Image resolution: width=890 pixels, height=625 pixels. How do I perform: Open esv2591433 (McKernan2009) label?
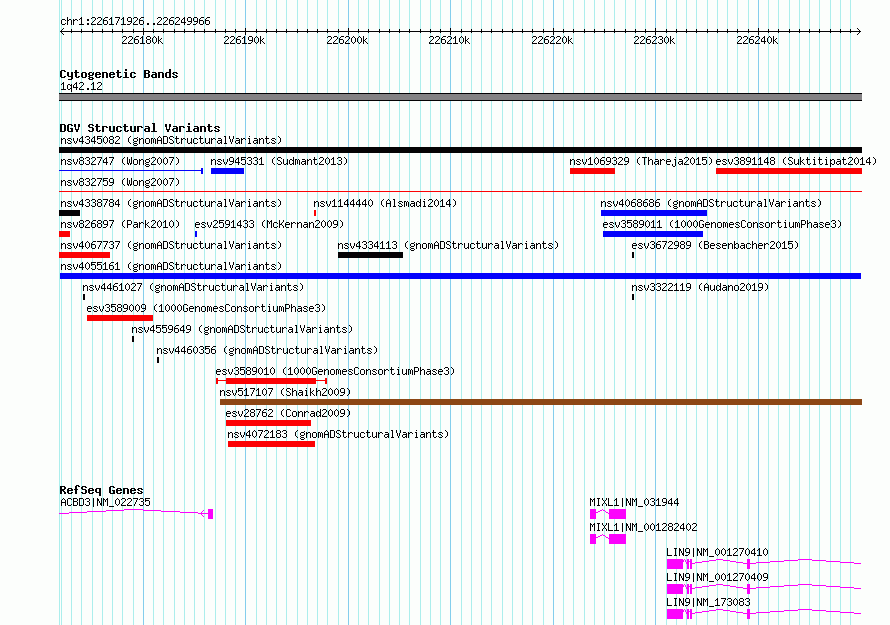pyautogui.click(x=269, y=224)
